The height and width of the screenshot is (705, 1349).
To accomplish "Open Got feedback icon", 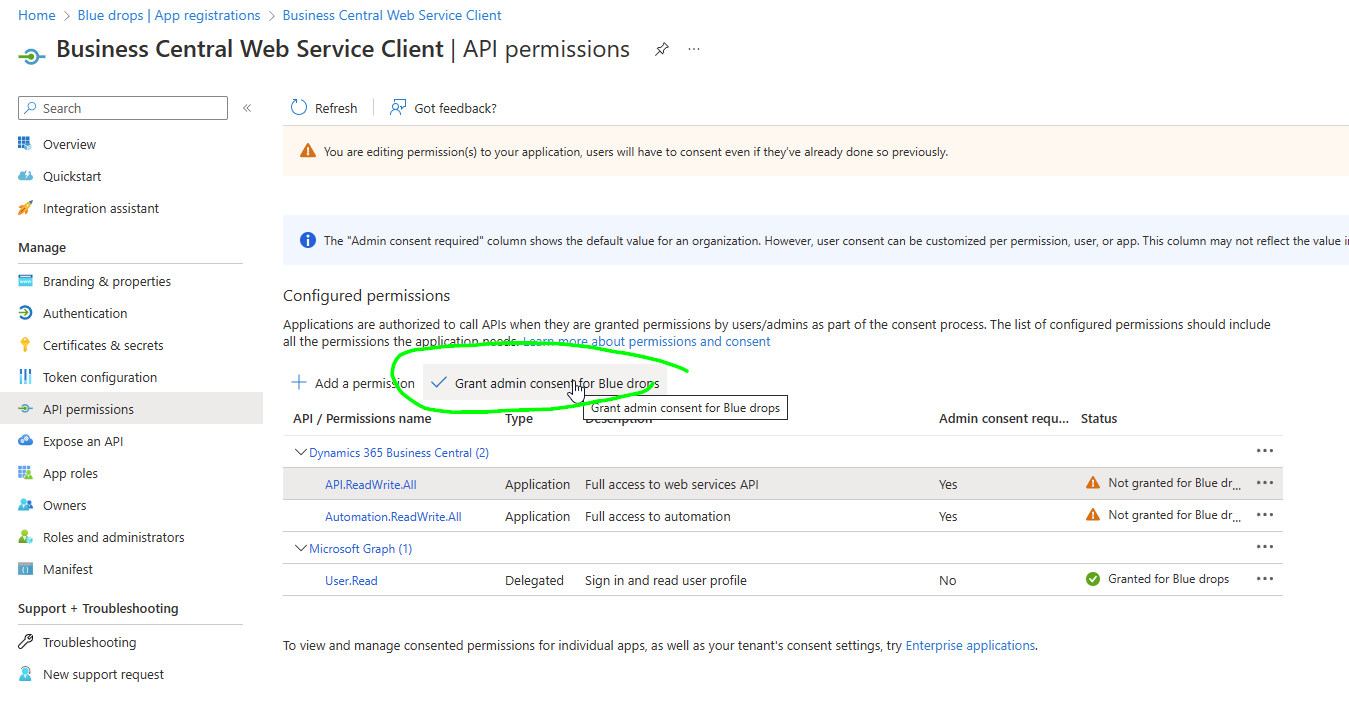I will click(x=398, y=108).
